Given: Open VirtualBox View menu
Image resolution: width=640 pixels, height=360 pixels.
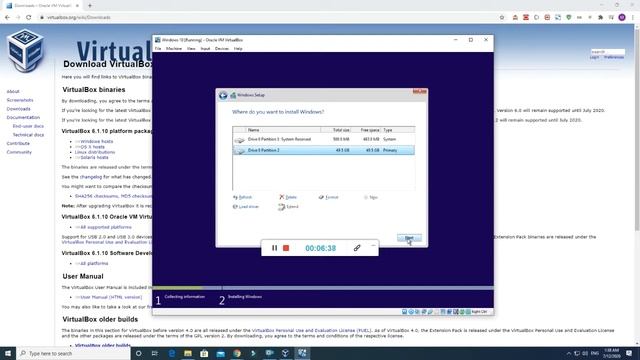Looking at the screenshot, I should coord(191,49).
